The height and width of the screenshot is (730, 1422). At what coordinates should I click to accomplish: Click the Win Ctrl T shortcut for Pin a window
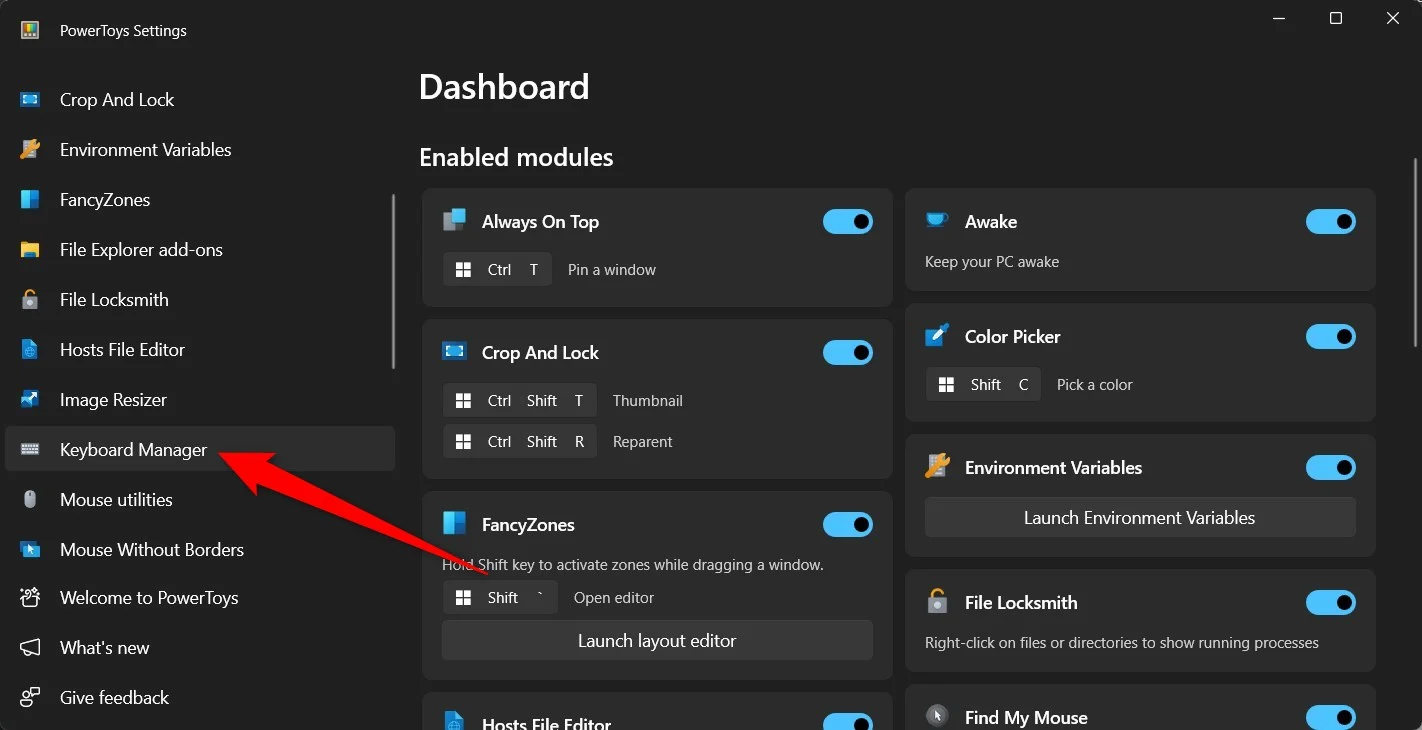[x=497, y=270]
